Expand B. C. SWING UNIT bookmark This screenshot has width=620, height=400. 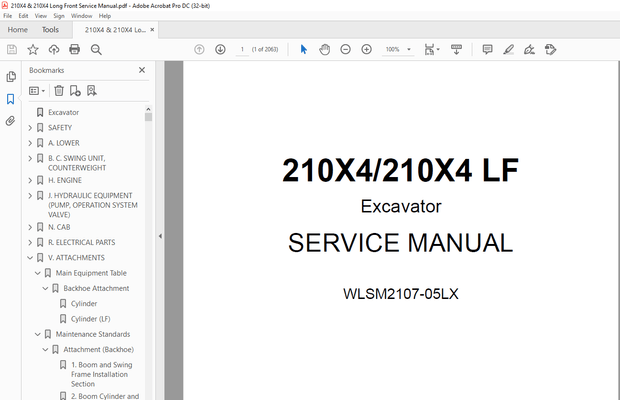30,158
